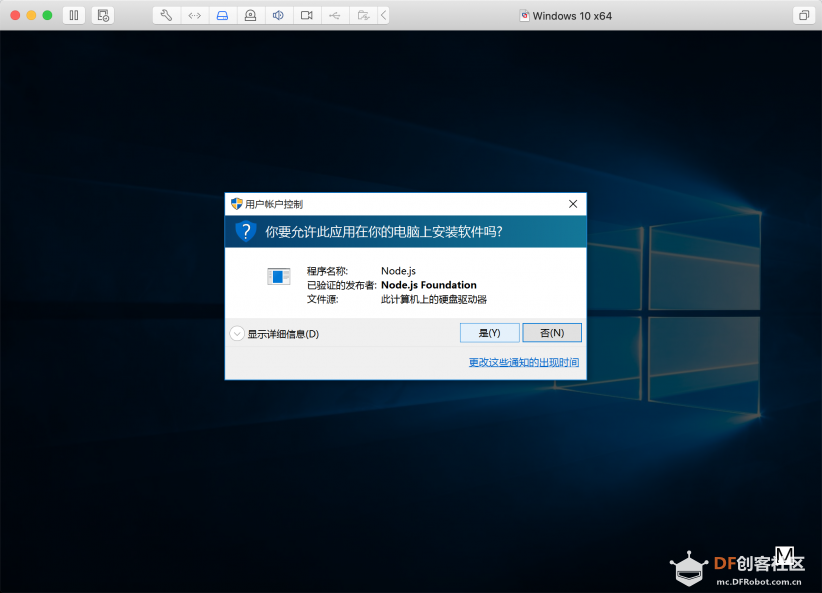Collapse the toolbar with the left chevron
This screenshot has width=822, height=593.
pos(384,15)
